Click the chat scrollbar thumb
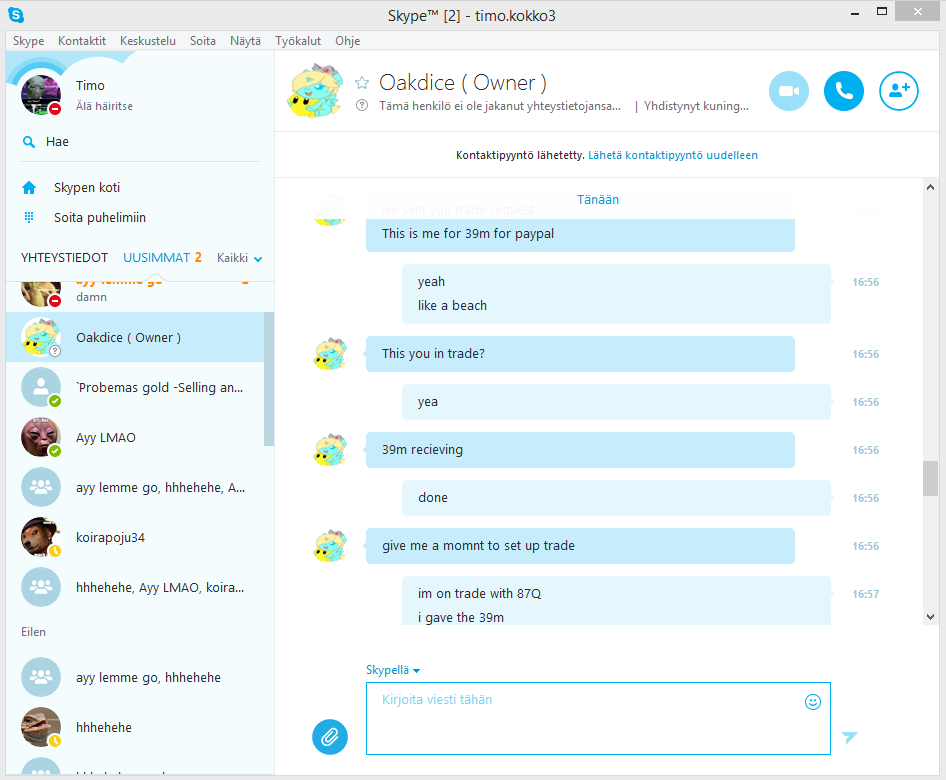Screen dimensions: 946x780 (930, 478)
